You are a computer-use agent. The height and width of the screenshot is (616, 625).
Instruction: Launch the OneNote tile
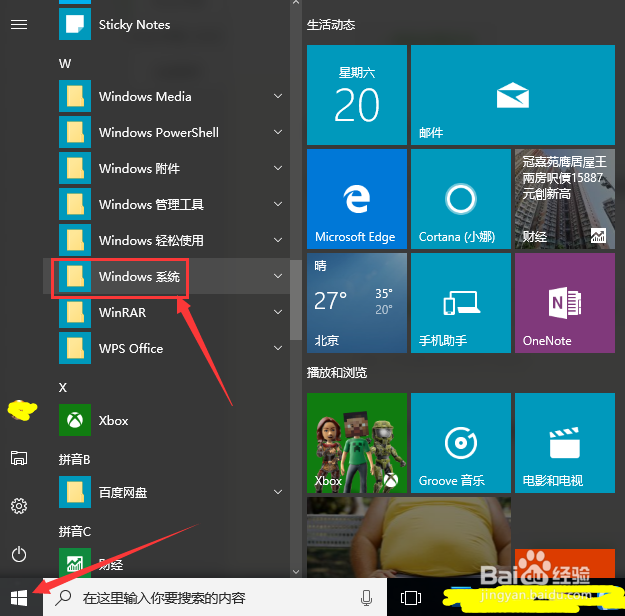[x=565, y=303]
